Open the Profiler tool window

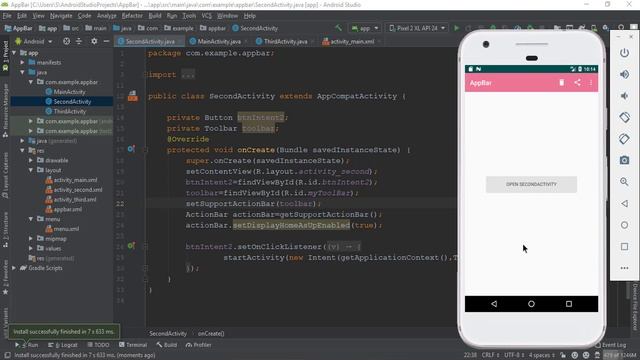198,345
